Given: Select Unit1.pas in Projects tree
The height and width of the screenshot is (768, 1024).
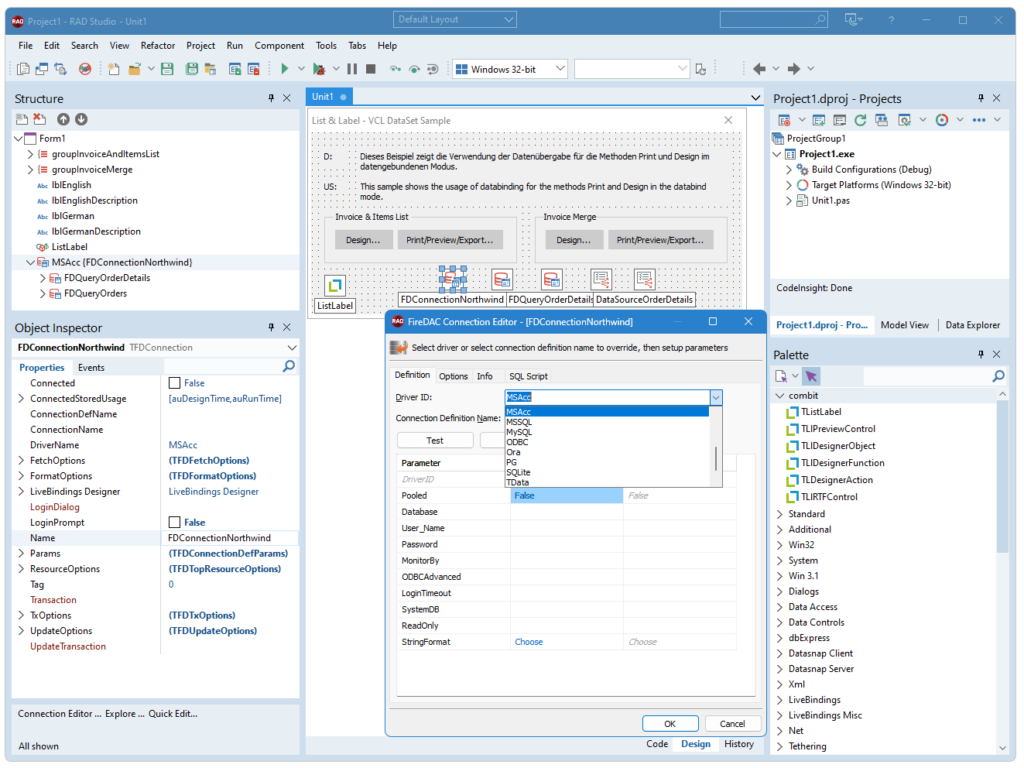Looking at the screenshot, I should click(830, 201).
